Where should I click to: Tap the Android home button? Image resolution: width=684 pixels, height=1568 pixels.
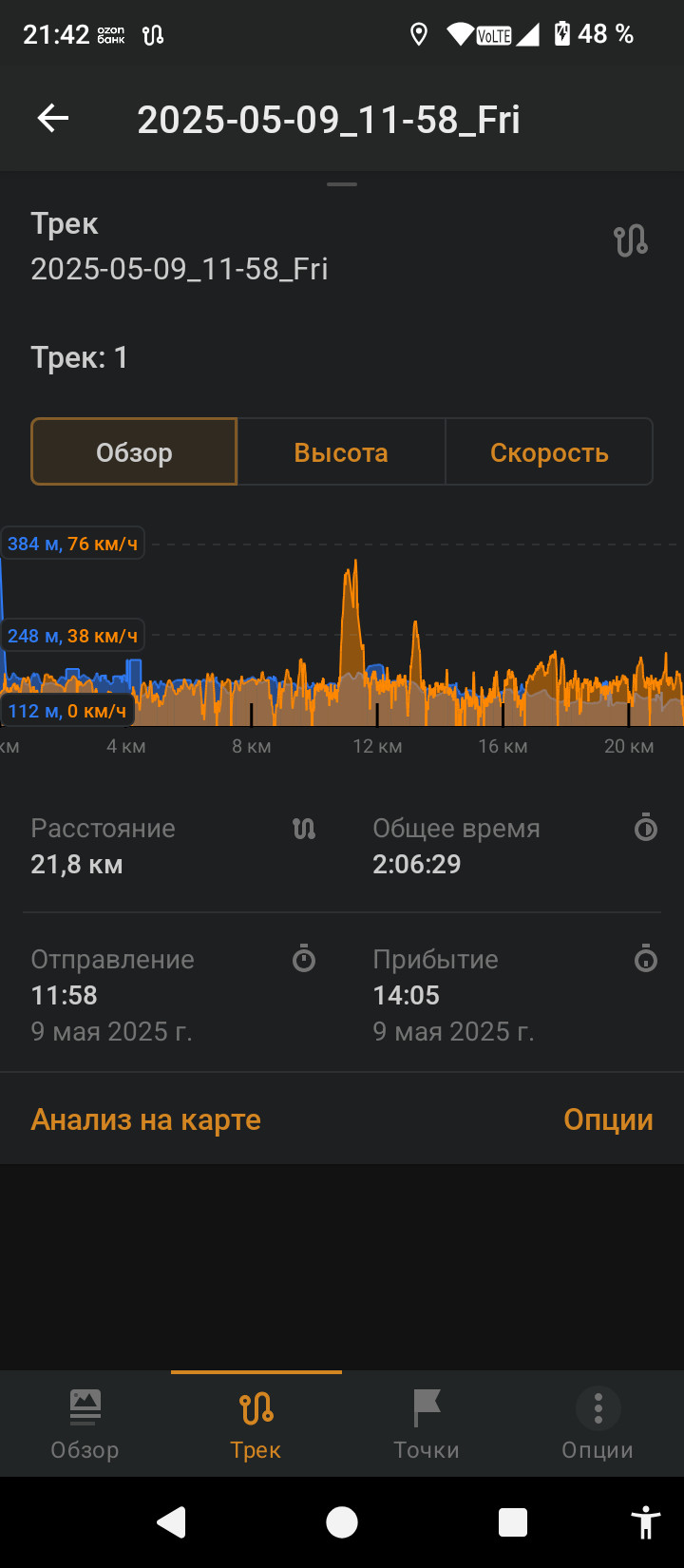click(342, 1522)
